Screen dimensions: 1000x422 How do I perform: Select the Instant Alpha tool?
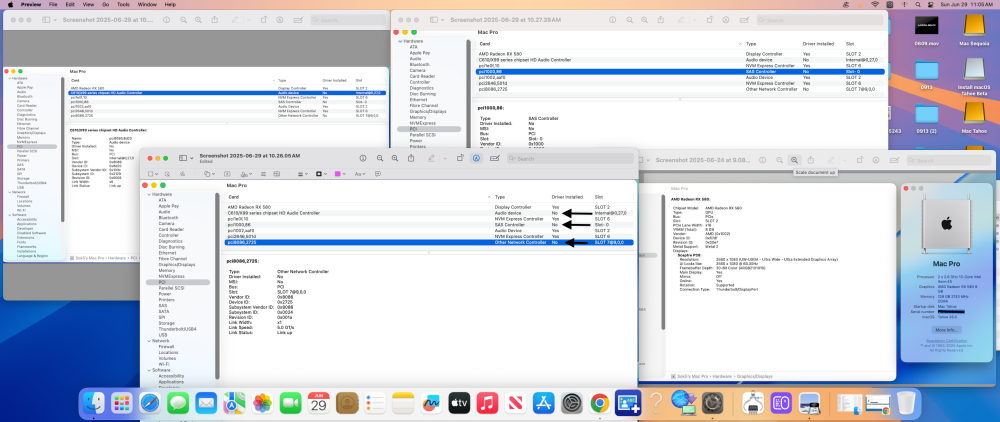tap(167, 173)
